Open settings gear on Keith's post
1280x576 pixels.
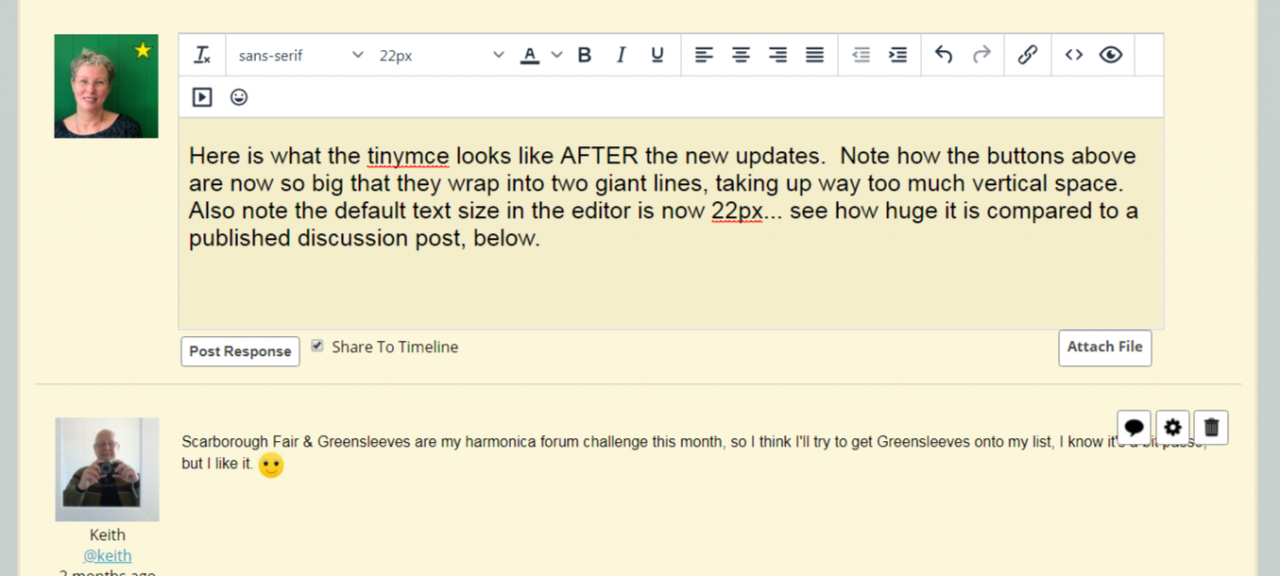click(x=1173, y=428)
